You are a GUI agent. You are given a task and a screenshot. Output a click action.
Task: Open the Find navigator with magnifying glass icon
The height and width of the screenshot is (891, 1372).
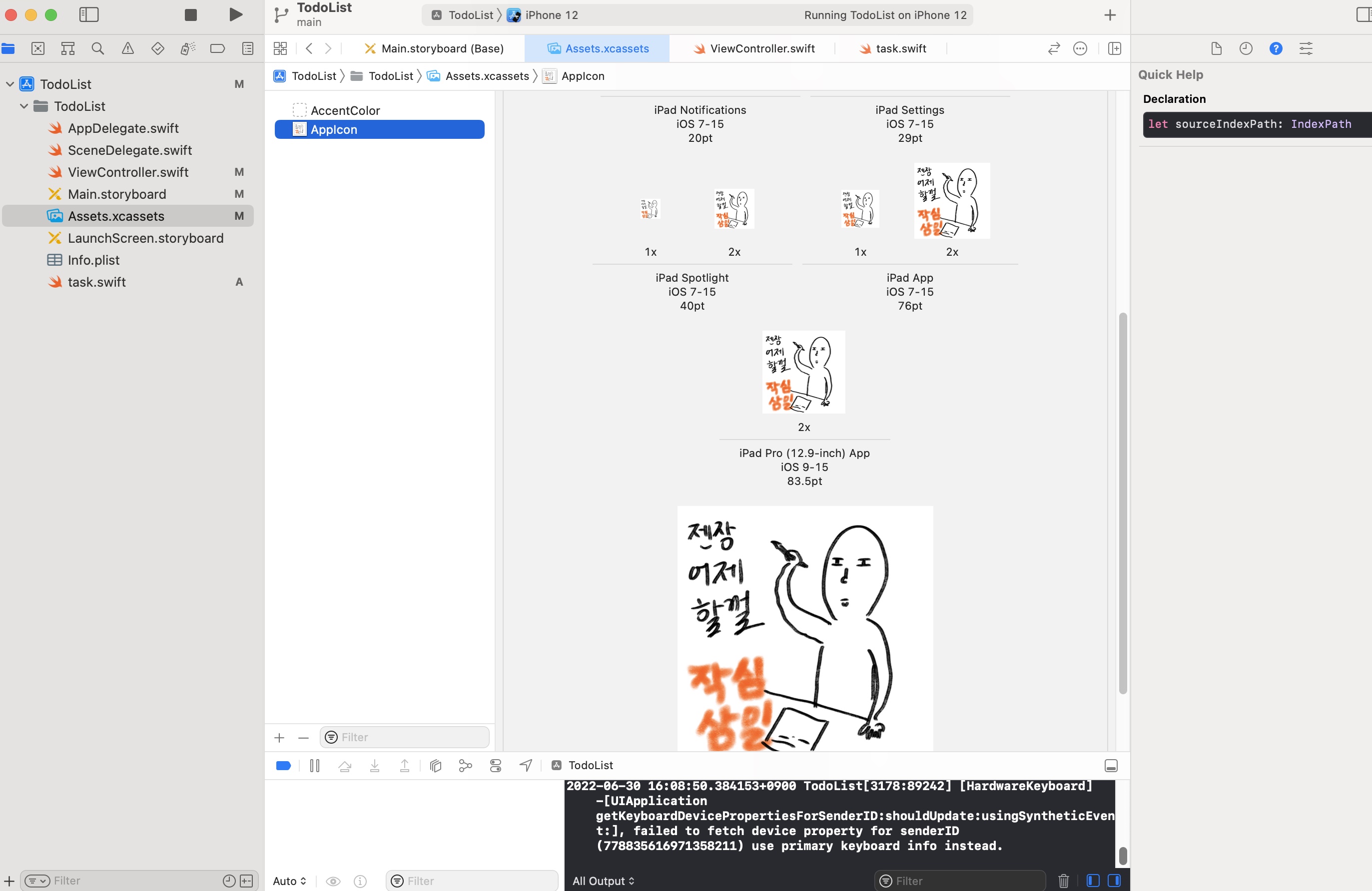pos(98,48)
